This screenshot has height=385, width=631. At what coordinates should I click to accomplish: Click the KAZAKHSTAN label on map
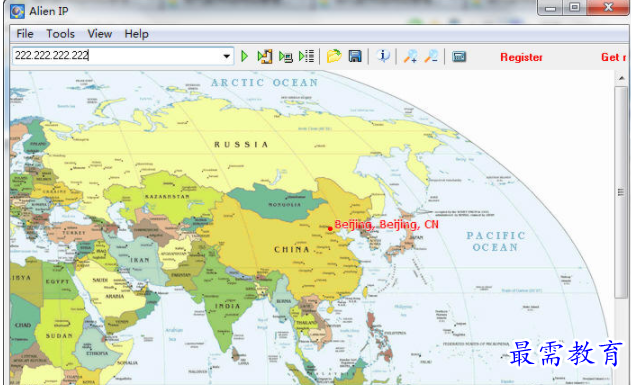[x=167, y=197]
